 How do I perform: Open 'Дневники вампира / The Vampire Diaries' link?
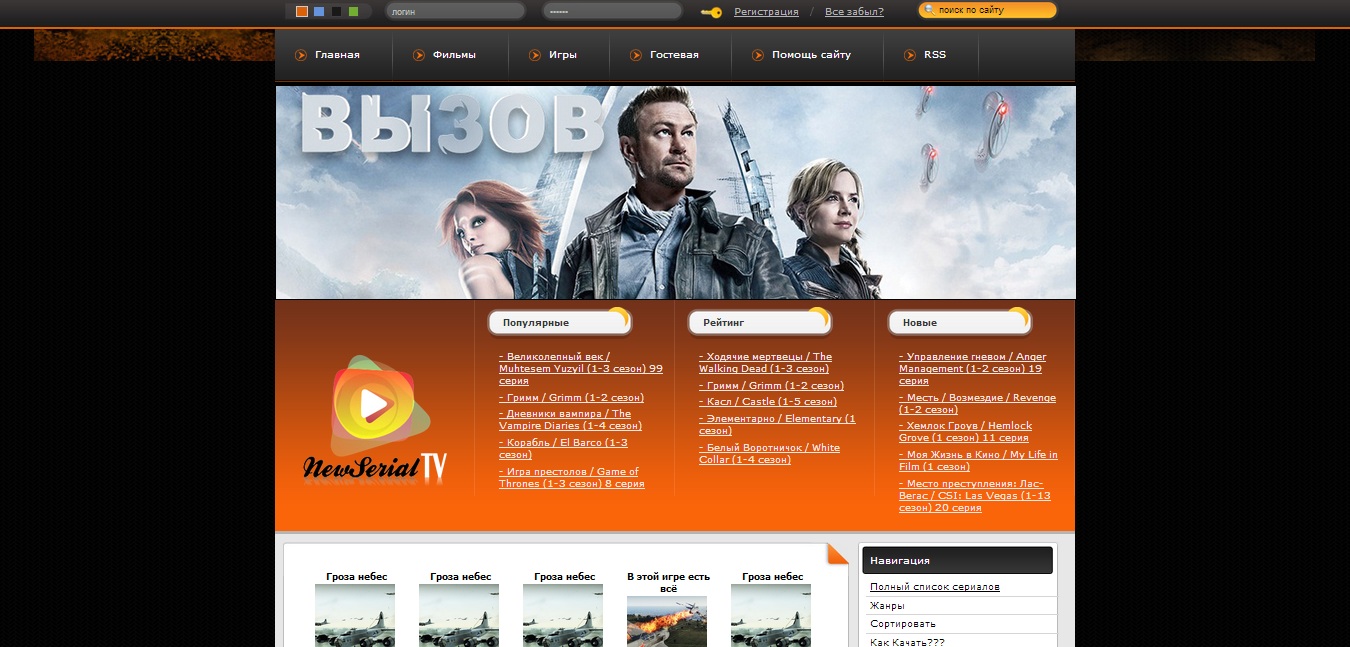pyautogui.click(x=570, y=419)
